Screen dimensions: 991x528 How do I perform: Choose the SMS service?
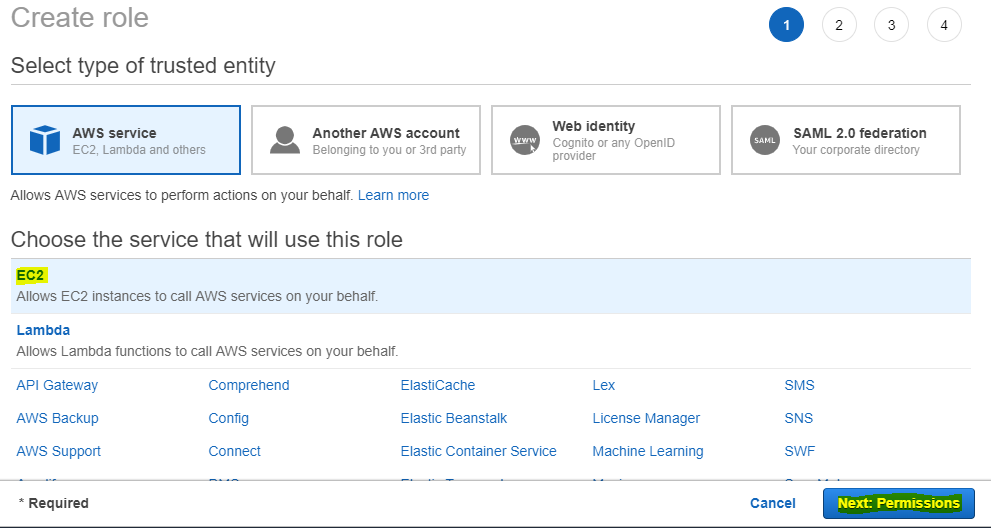tap(799, 385)
